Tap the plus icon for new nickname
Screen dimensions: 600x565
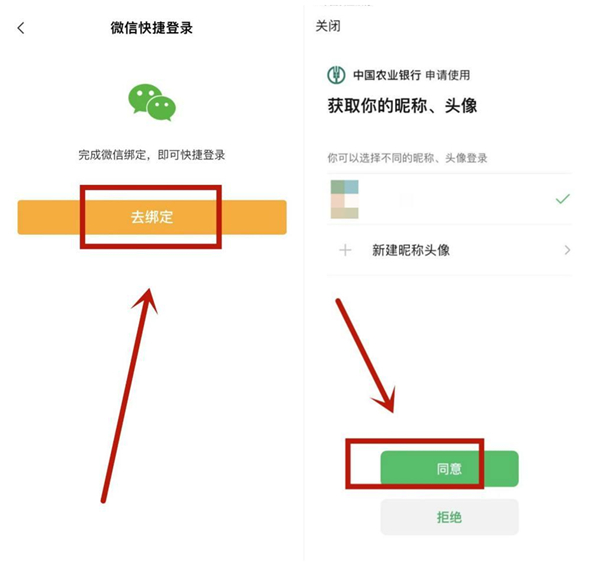click(x=345, y=250)
